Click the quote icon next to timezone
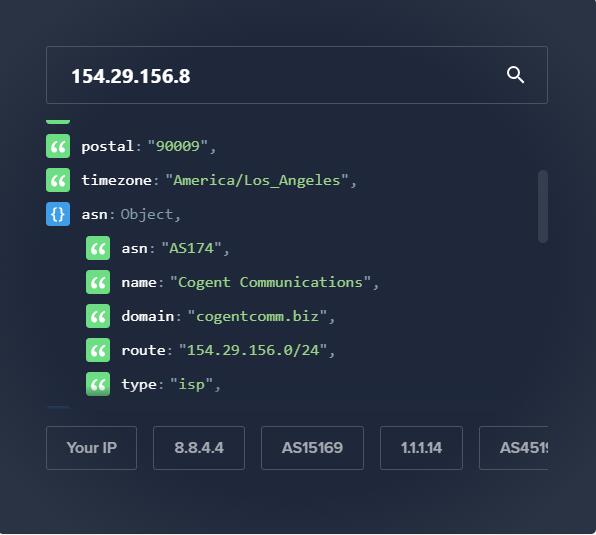Image resolution: width=596 pixels, height=535 pixels. [x=58, y=180]
